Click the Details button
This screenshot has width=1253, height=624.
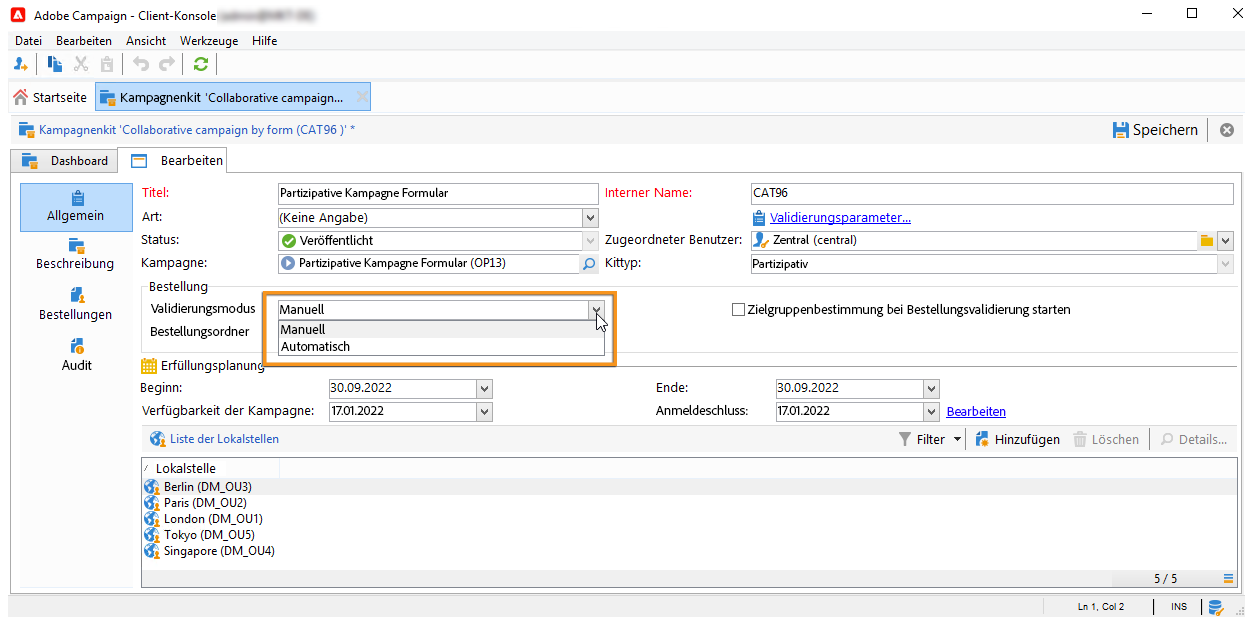tap(1194, 439)
